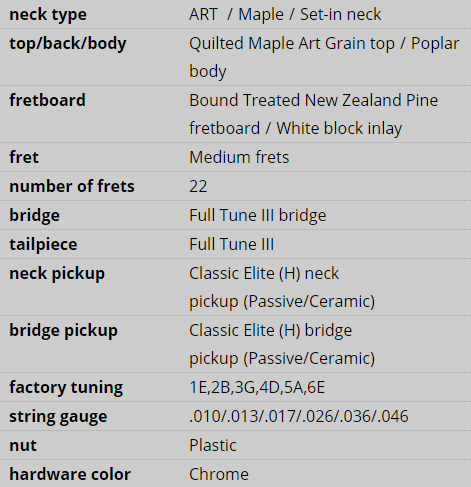Click the 'Classic Elite (H) bridge' text
The height and width of the screenshot is (487, 471).
coord(271,330)
